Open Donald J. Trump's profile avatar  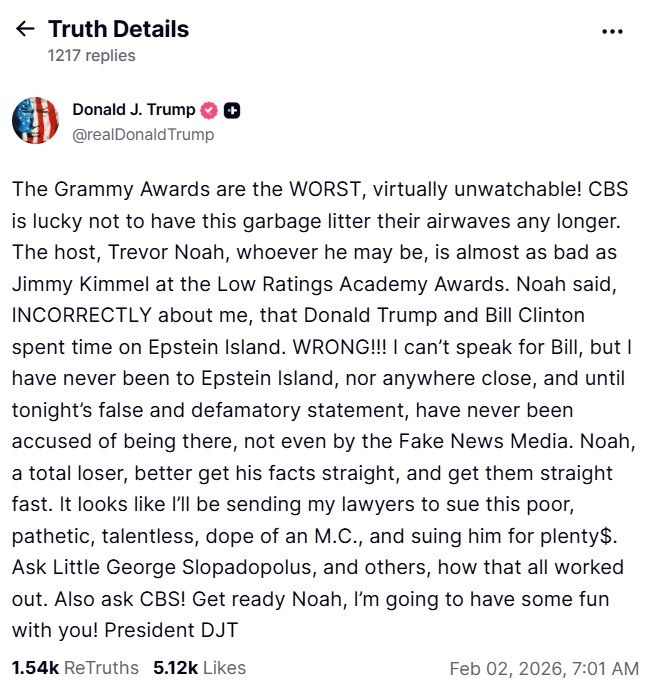pyautogui.click(x=36, y=121)
